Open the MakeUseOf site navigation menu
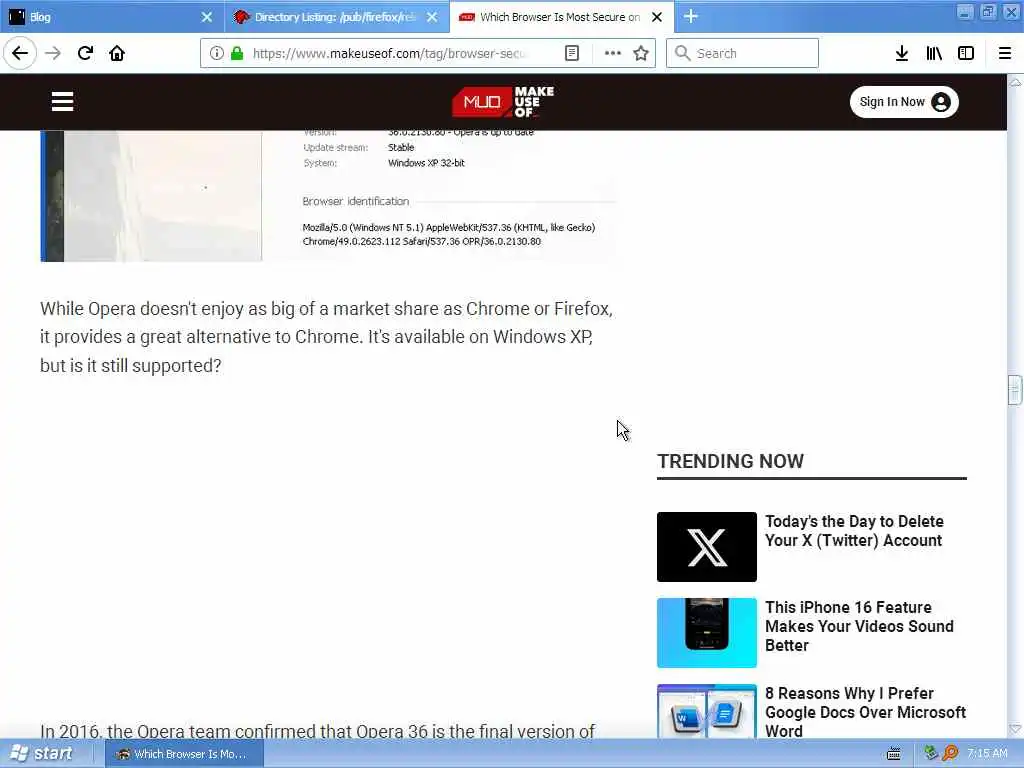The width and height of the screenshot is (1024, 768). pyautogui.click(x=63, y=102)
